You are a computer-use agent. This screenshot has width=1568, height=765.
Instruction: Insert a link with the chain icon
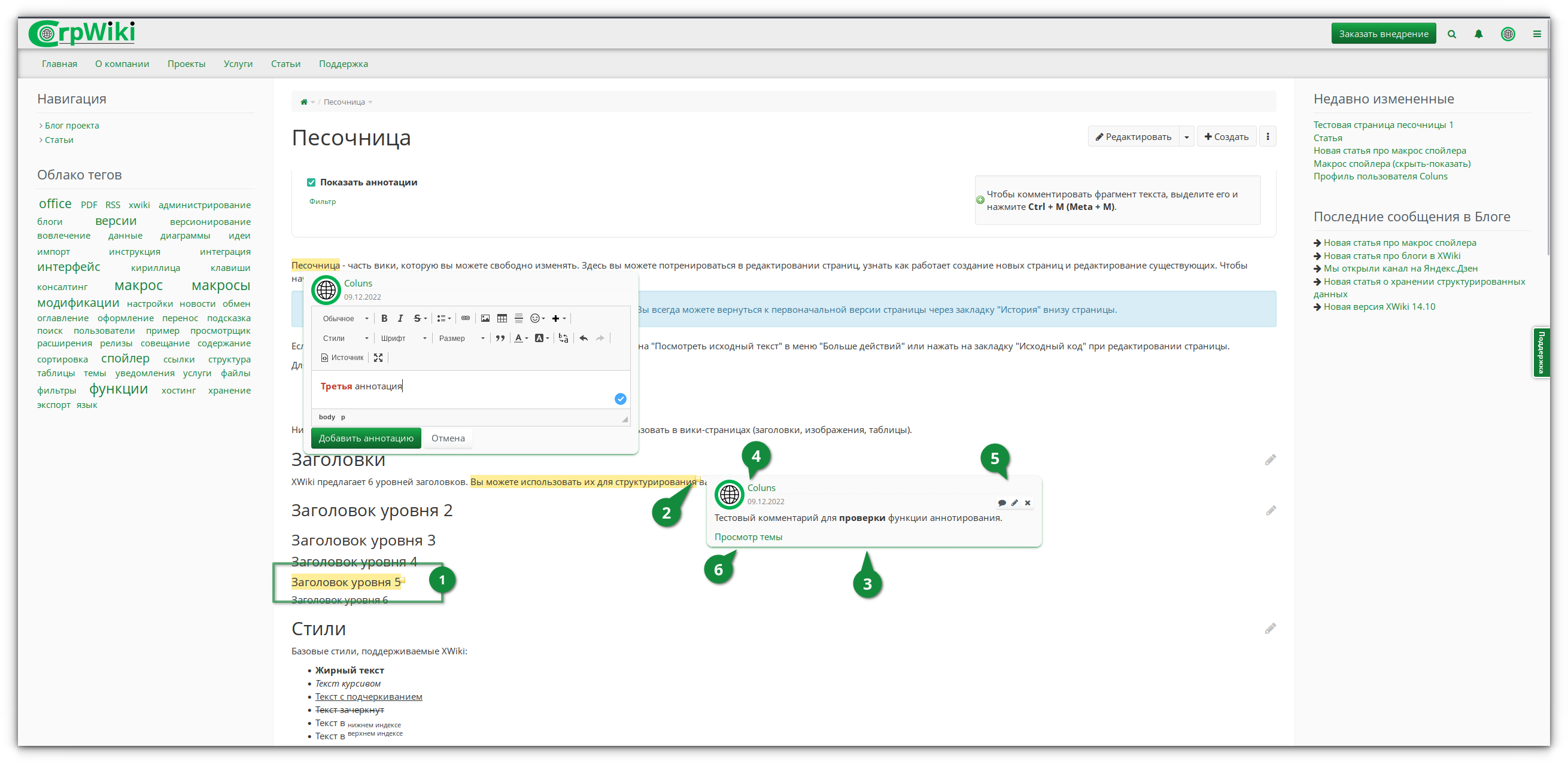tap(465, 318)
